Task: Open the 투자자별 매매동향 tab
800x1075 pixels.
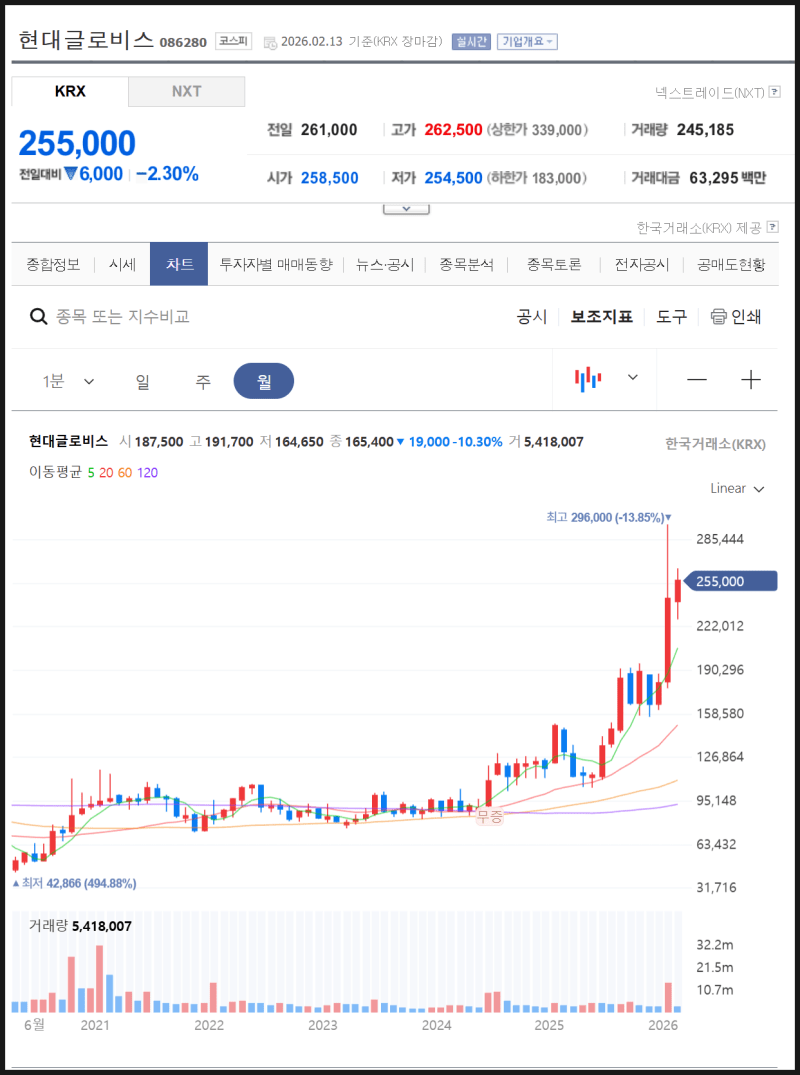Action: (x=276, y=265)
